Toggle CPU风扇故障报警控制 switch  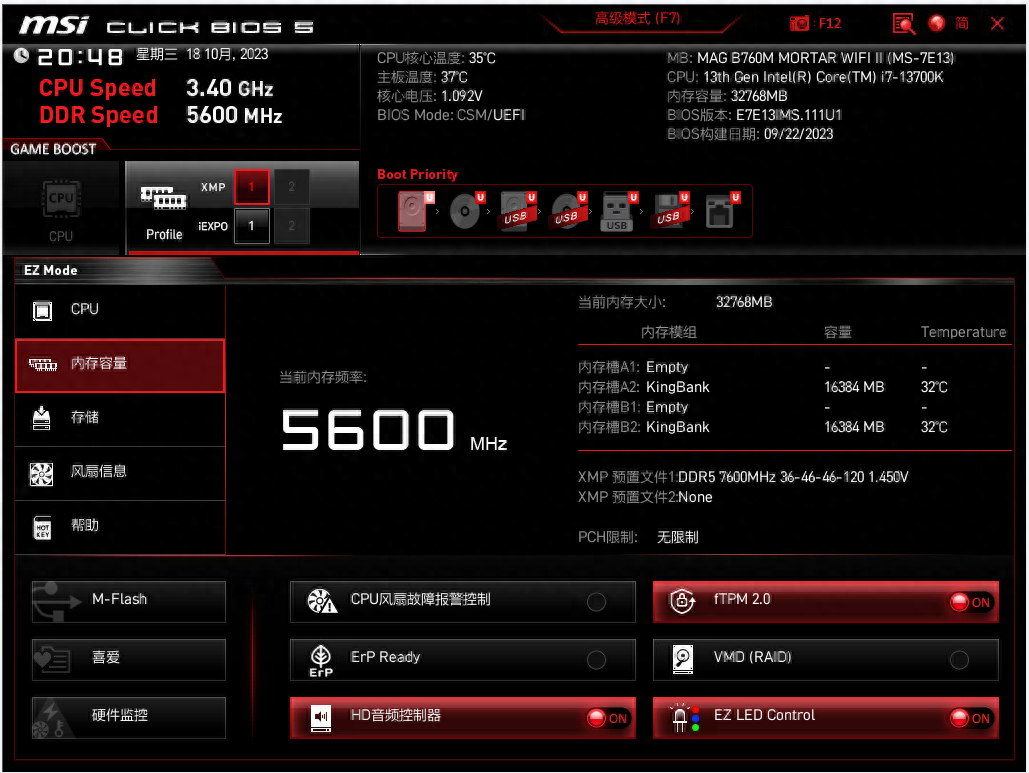click(x=596, y=602)
